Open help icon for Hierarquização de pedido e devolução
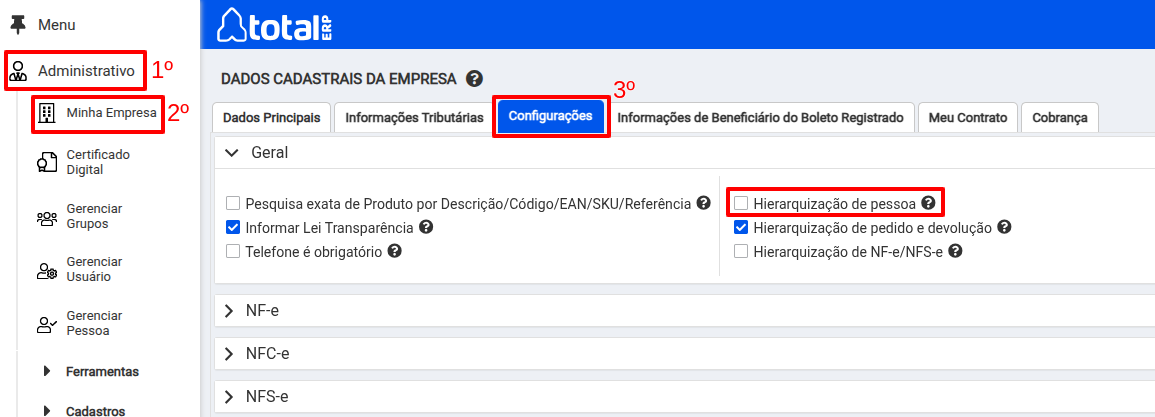The height and width of the screenshot is (417, 1155). pyautogui.click(x=1003, y=227)
